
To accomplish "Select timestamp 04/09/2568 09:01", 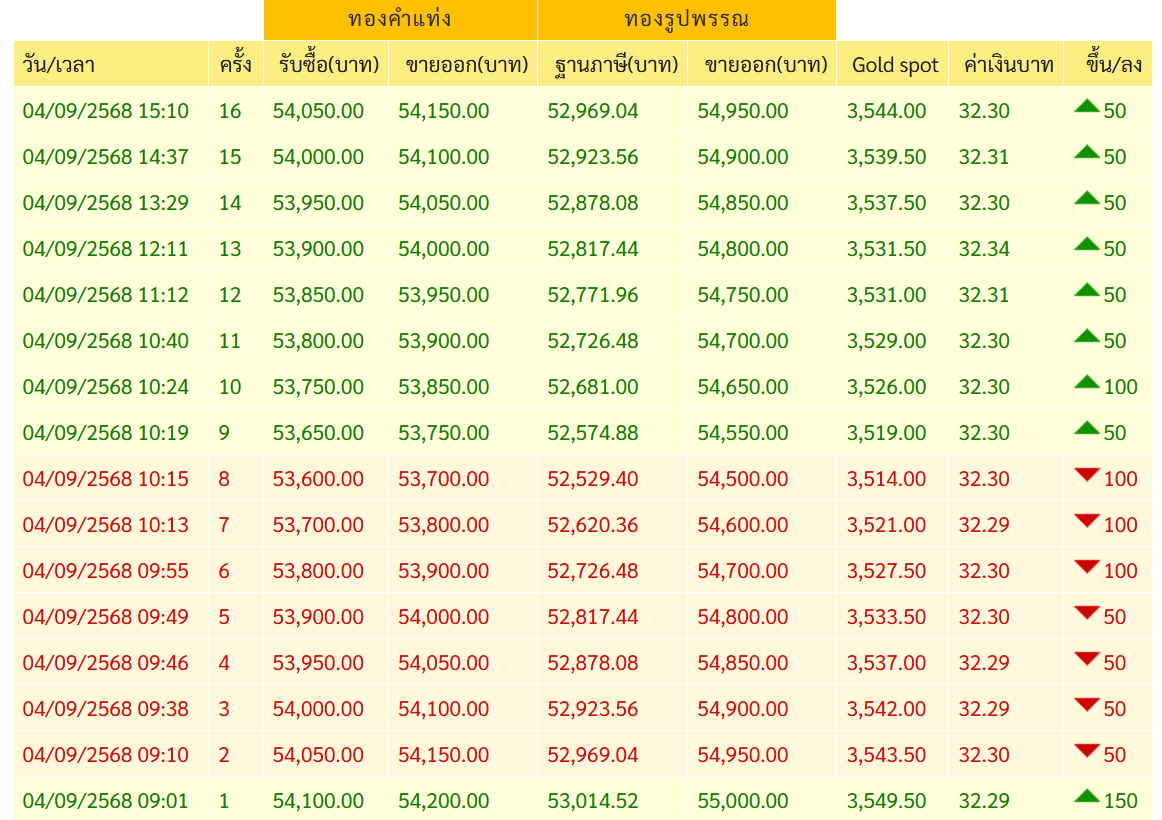I will point(105,800).
